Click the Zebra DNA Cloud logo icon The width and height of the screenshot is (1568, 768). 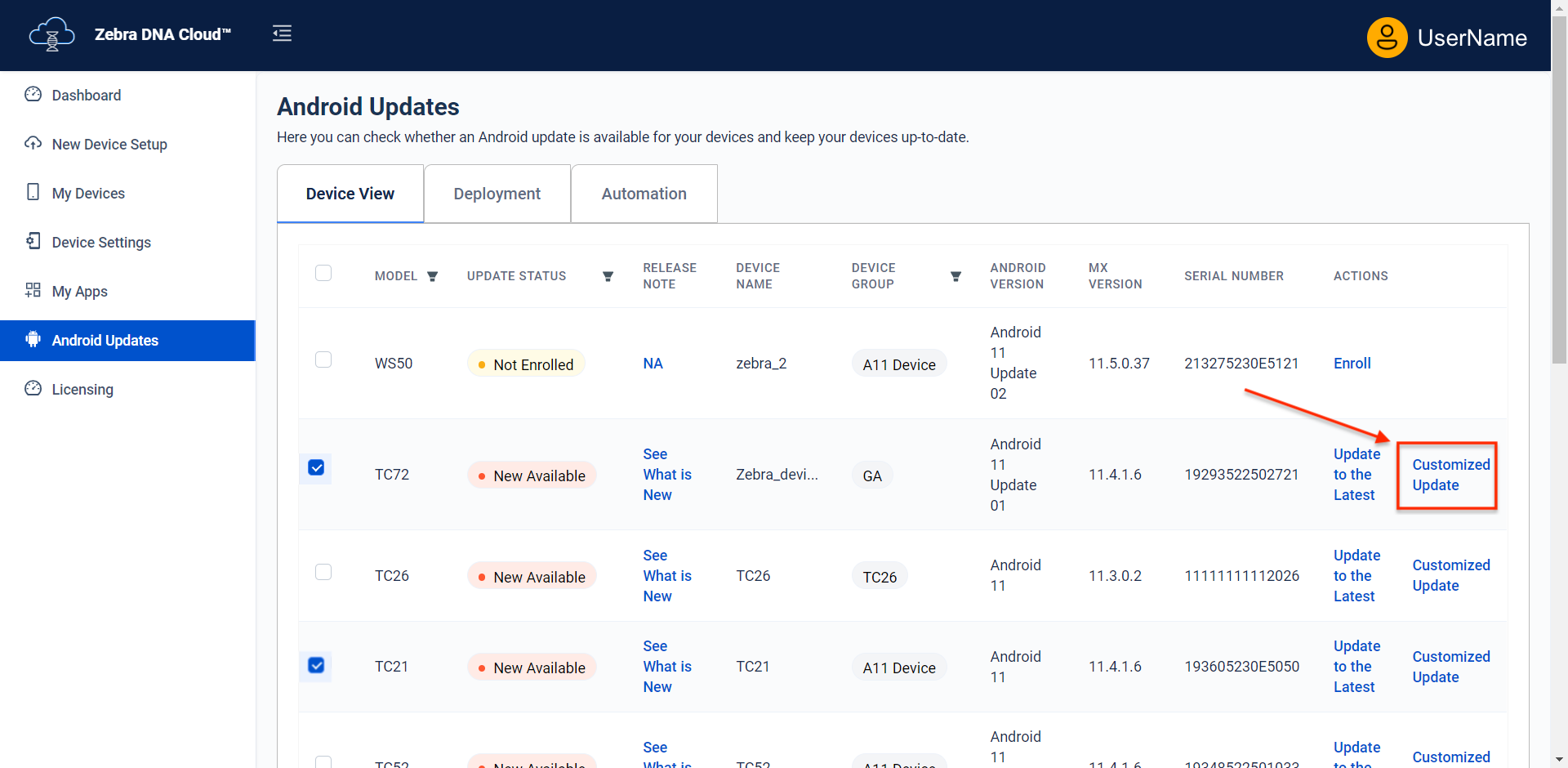point(51,35)
